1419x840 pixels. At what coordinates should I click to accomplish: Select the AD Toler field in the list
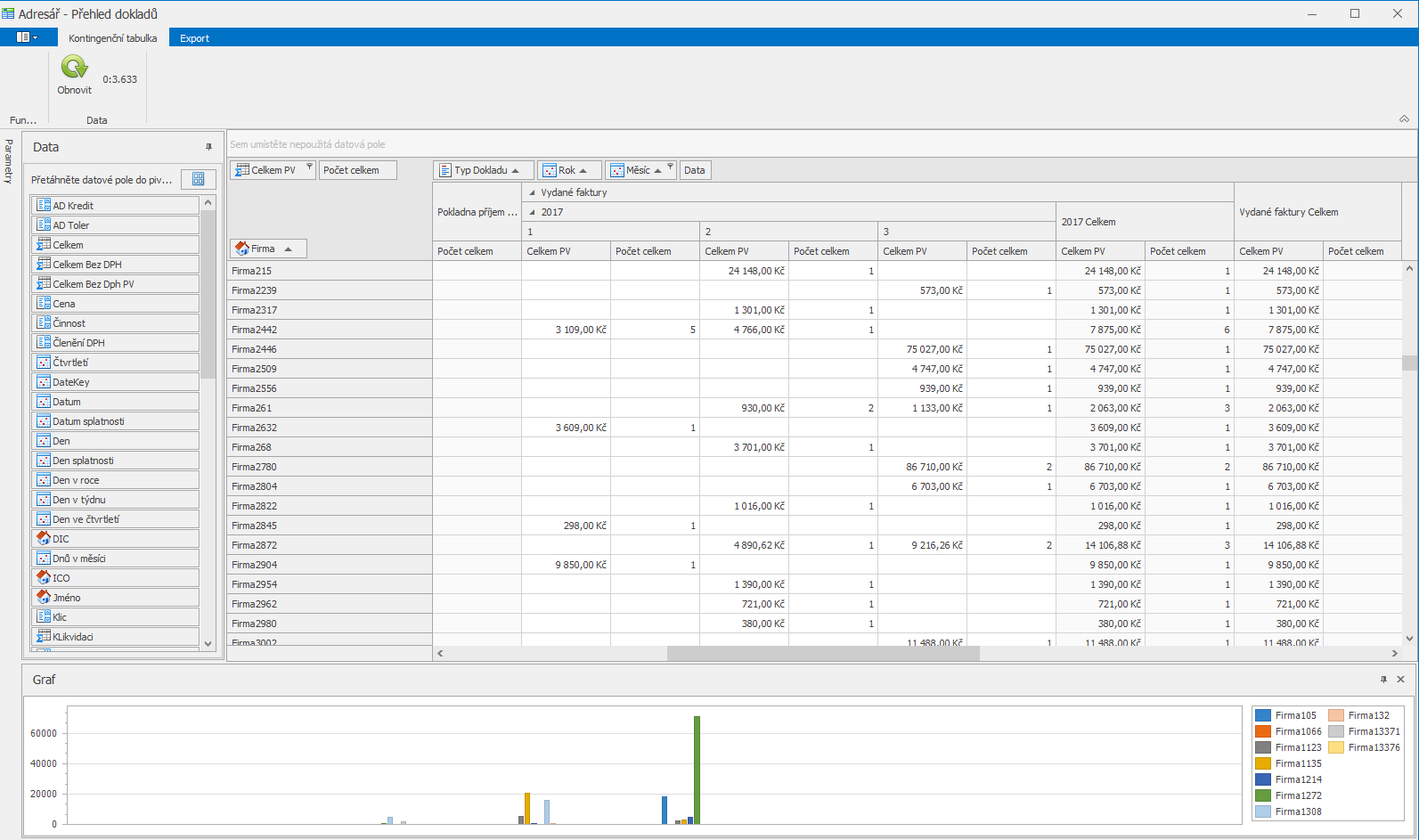[x=115, y=225]
